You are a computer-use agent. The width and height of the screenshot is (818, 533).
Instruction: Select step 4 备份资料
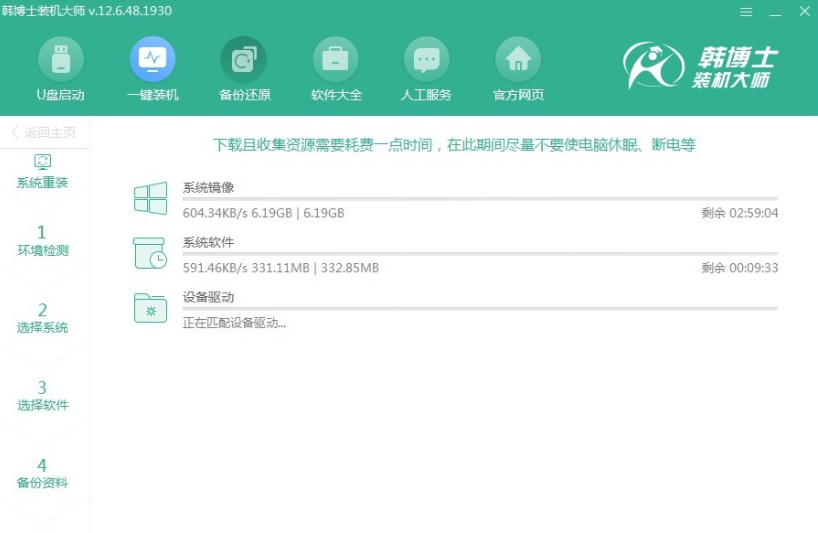pos(43,473)
